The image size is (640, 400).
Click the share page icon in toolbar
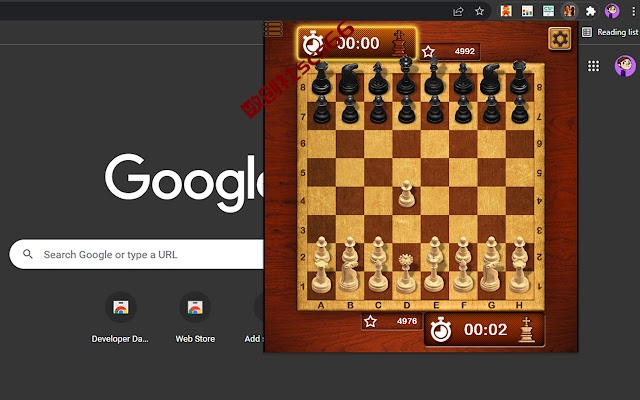click(x=458, y=11)
